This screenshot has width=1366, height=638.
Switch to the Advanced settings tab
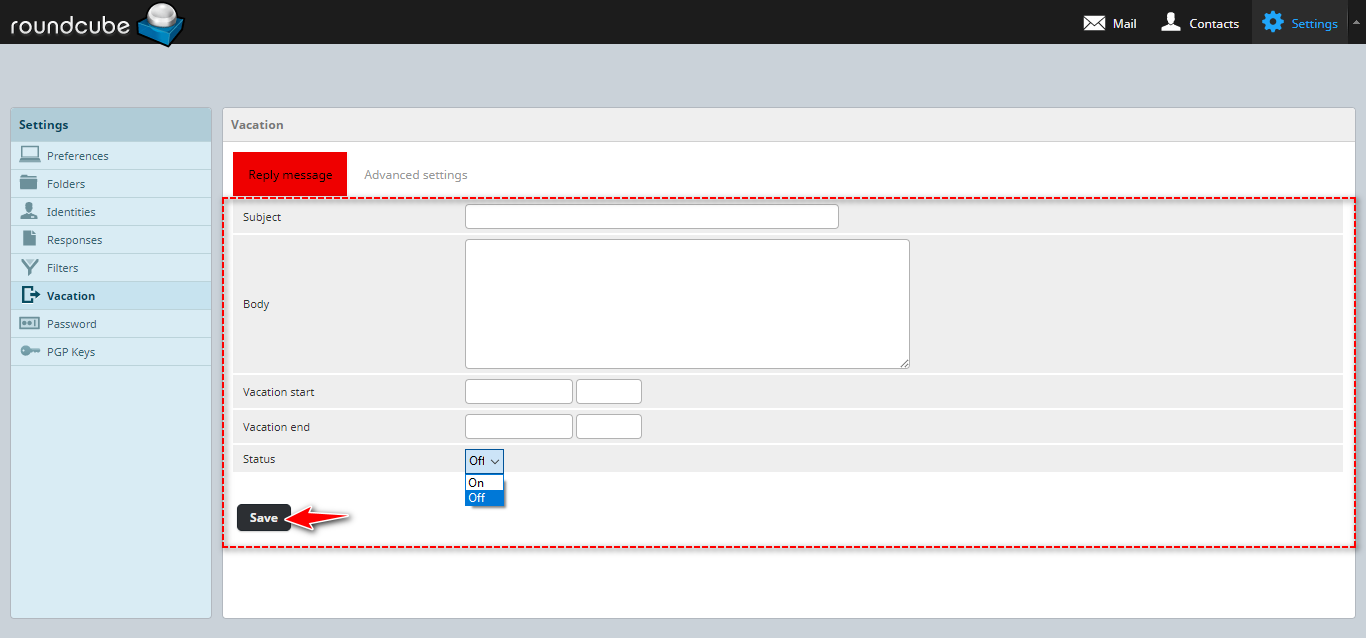point(416,174)
